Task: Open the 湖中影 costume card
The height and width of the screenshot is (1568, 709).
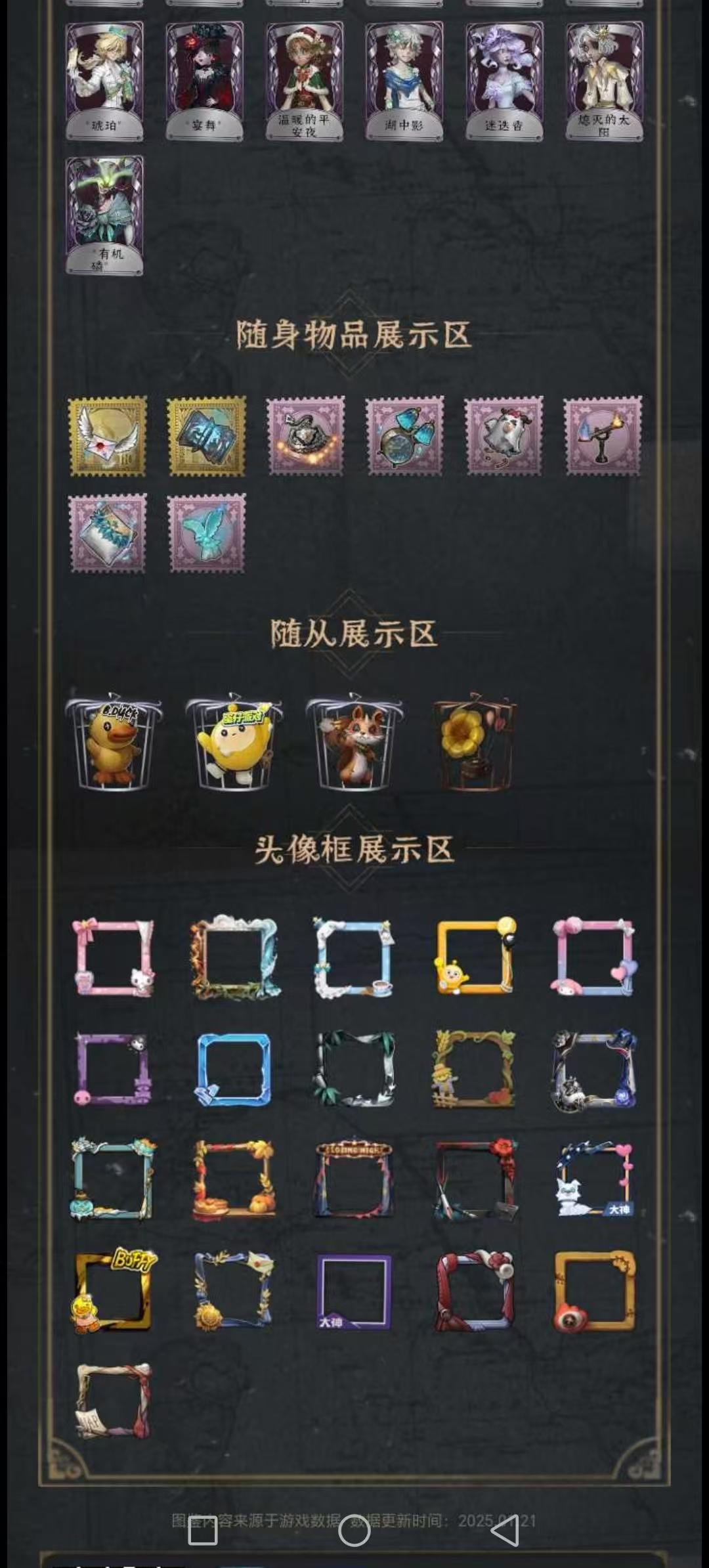Action: tap(404, 81)
